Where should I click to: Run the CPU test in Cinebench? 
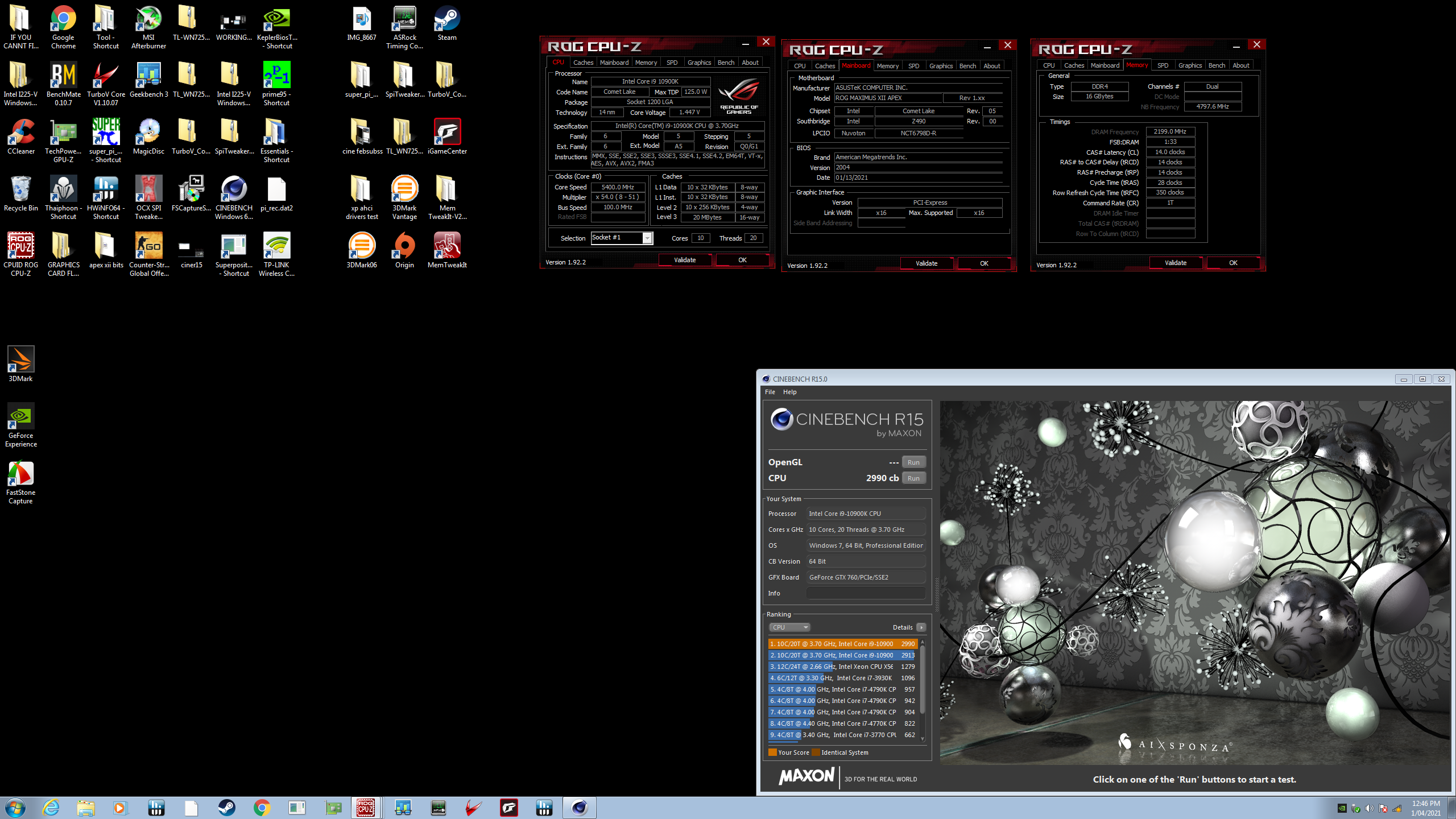pos(913,478)
